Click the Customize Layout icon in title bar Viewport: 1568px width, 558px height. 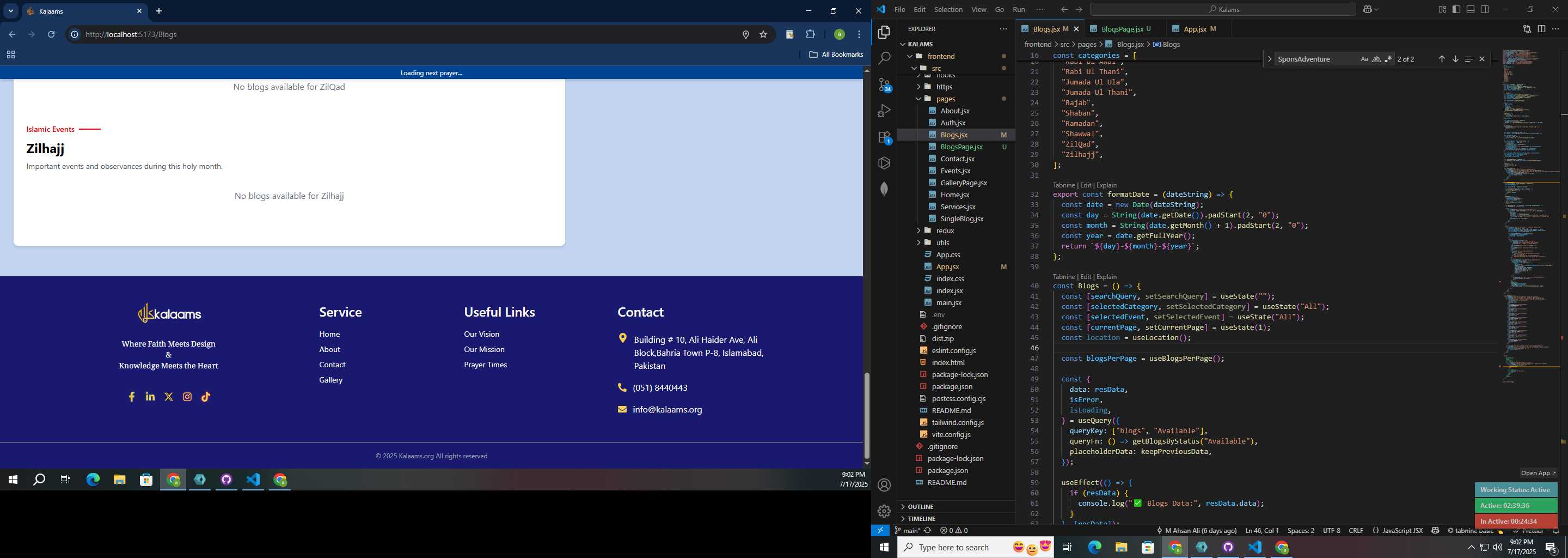(x=1442, y=9)
